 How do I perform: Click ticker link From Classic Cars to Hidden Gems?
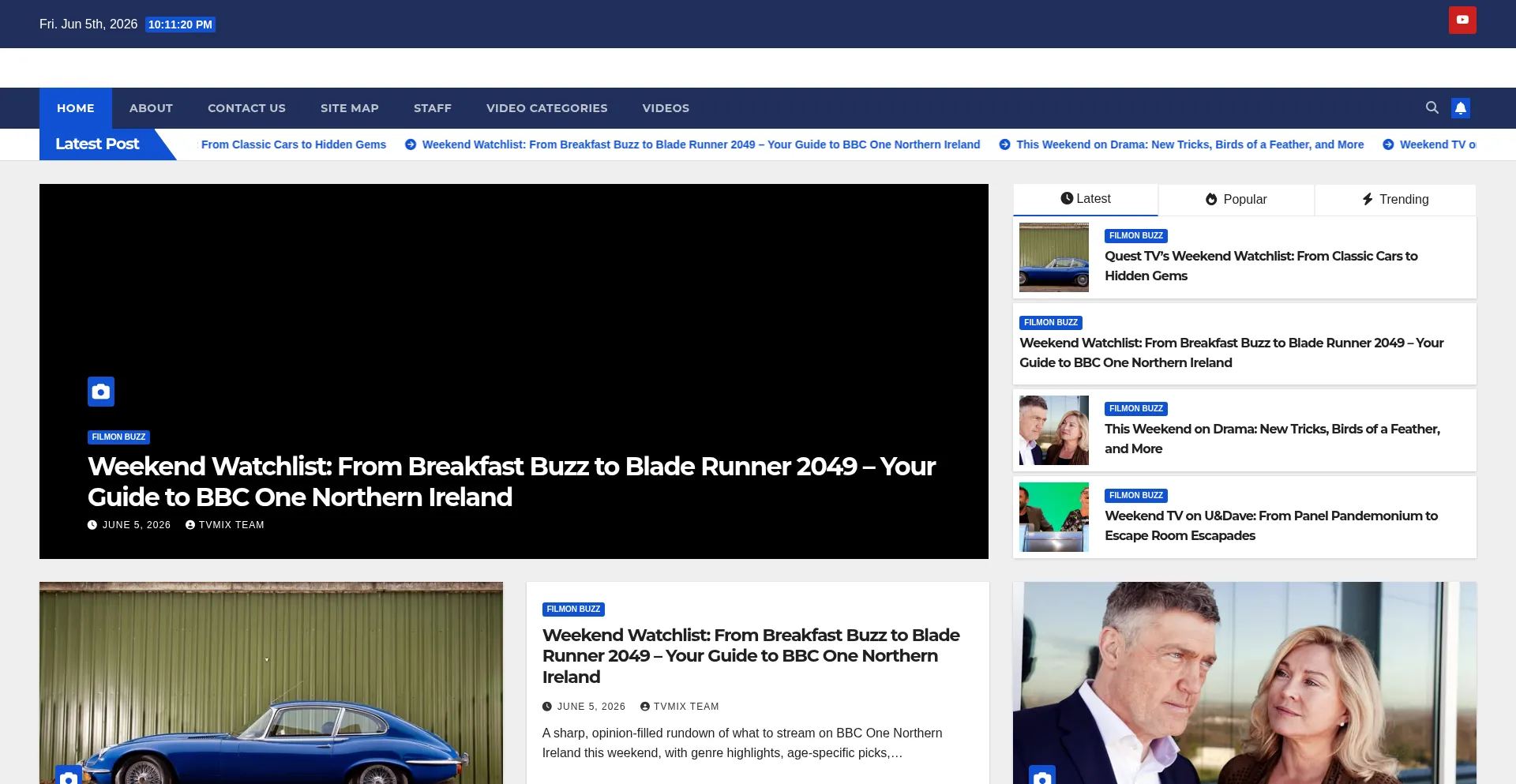click(x=294, y=144)
